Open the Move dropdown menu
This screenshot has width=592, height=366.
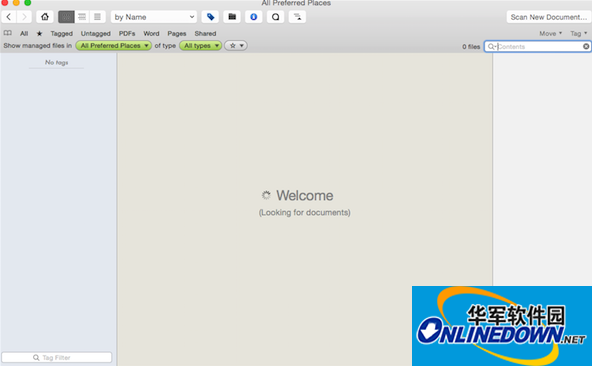coord(550,34)
